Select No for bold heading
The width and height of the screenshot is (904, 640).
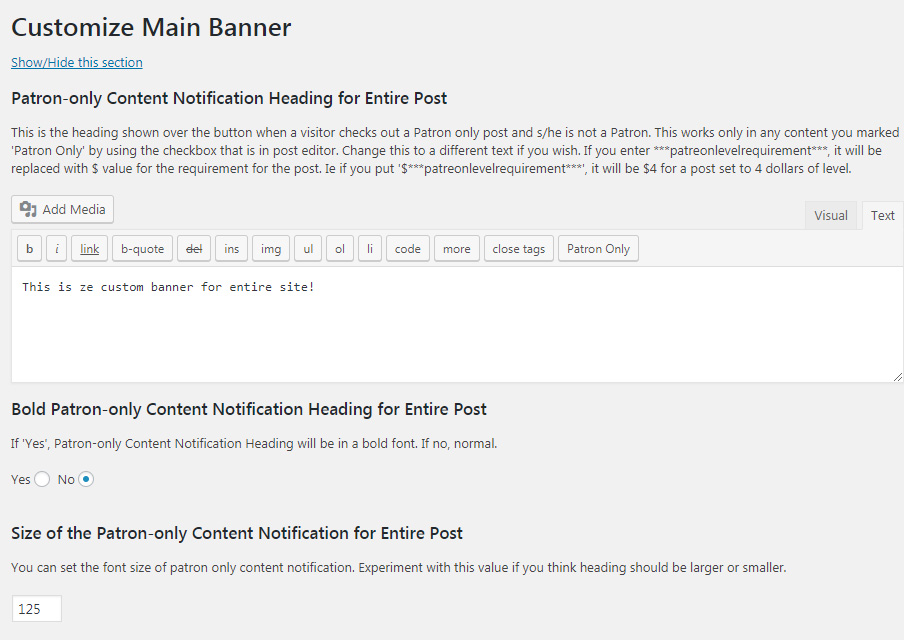(86, 479)
